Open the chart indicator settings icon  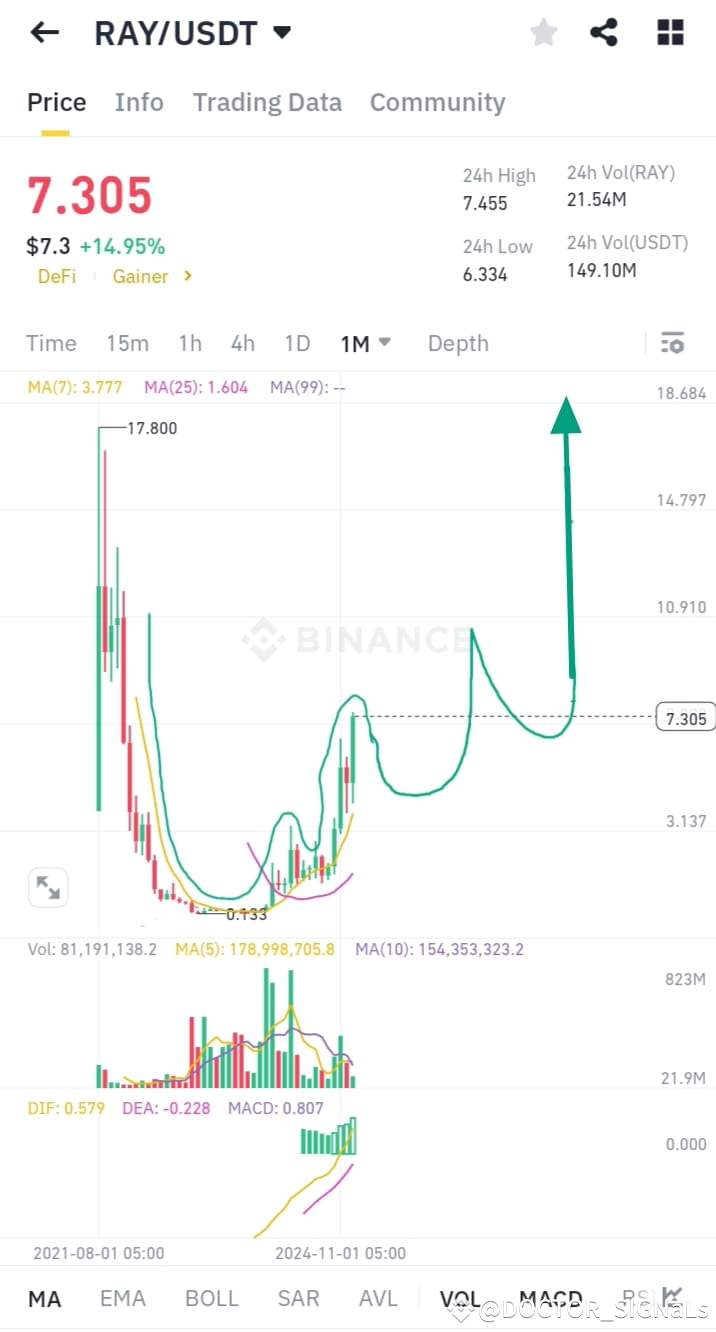click(672, 343)
